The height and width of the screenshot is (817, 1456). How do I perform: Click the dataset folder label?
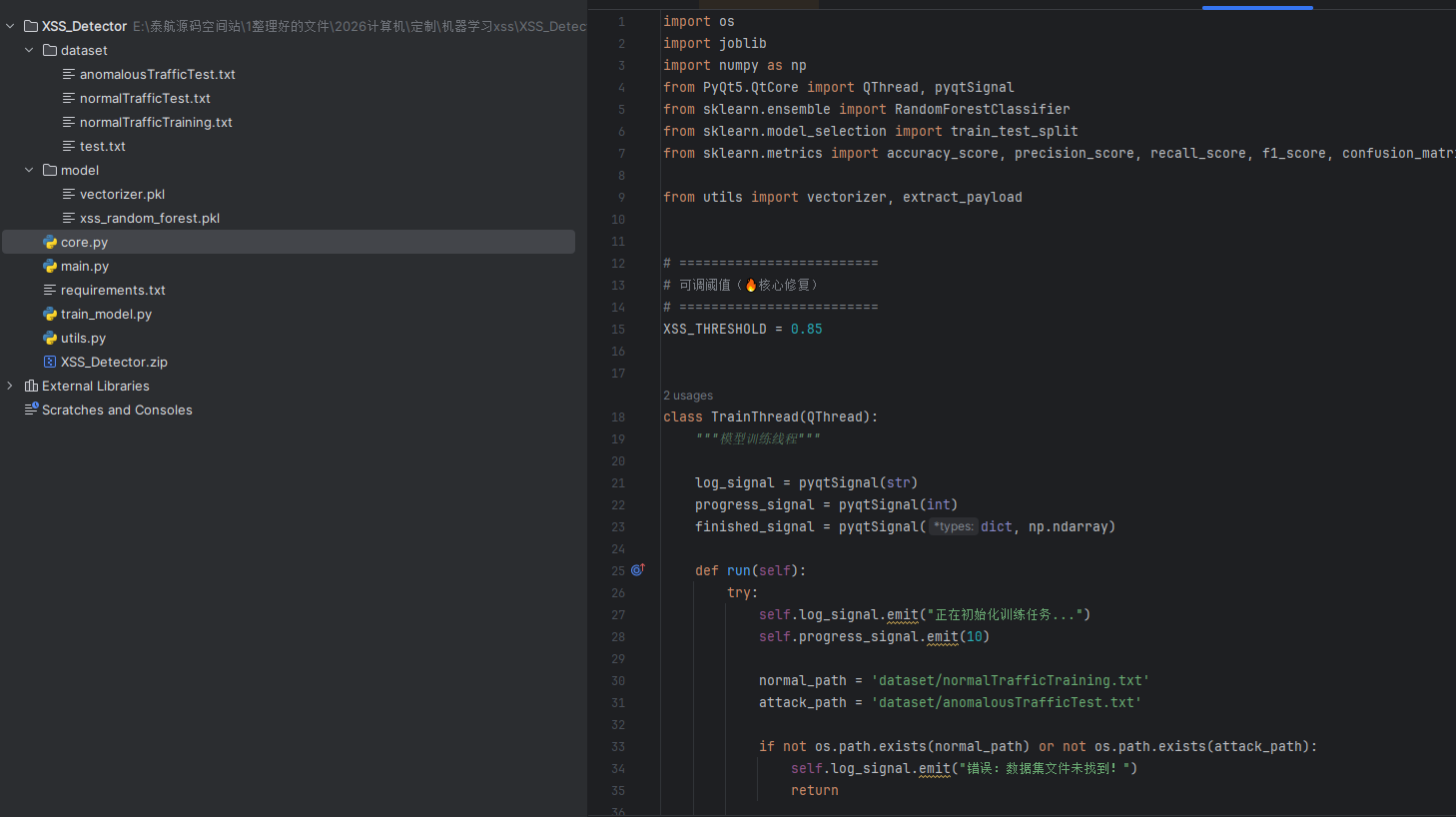(84, 50)
